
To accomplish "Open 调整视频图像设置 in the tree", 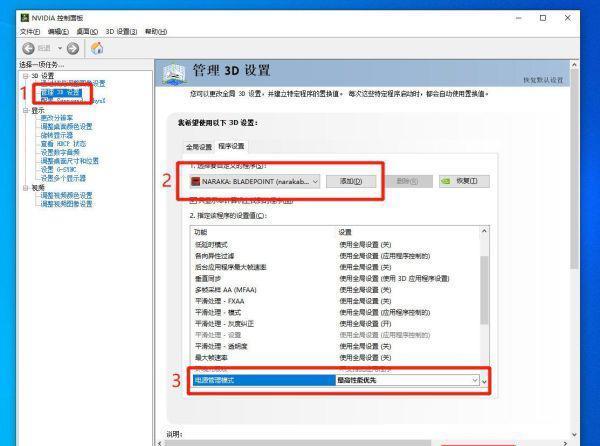I will (67, 204).
